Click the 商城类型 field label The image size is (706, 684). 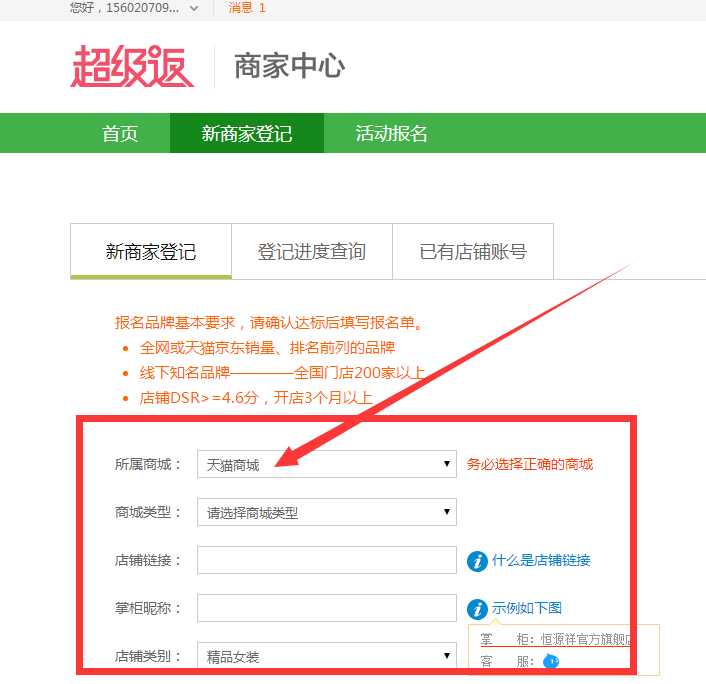(148, 512)
